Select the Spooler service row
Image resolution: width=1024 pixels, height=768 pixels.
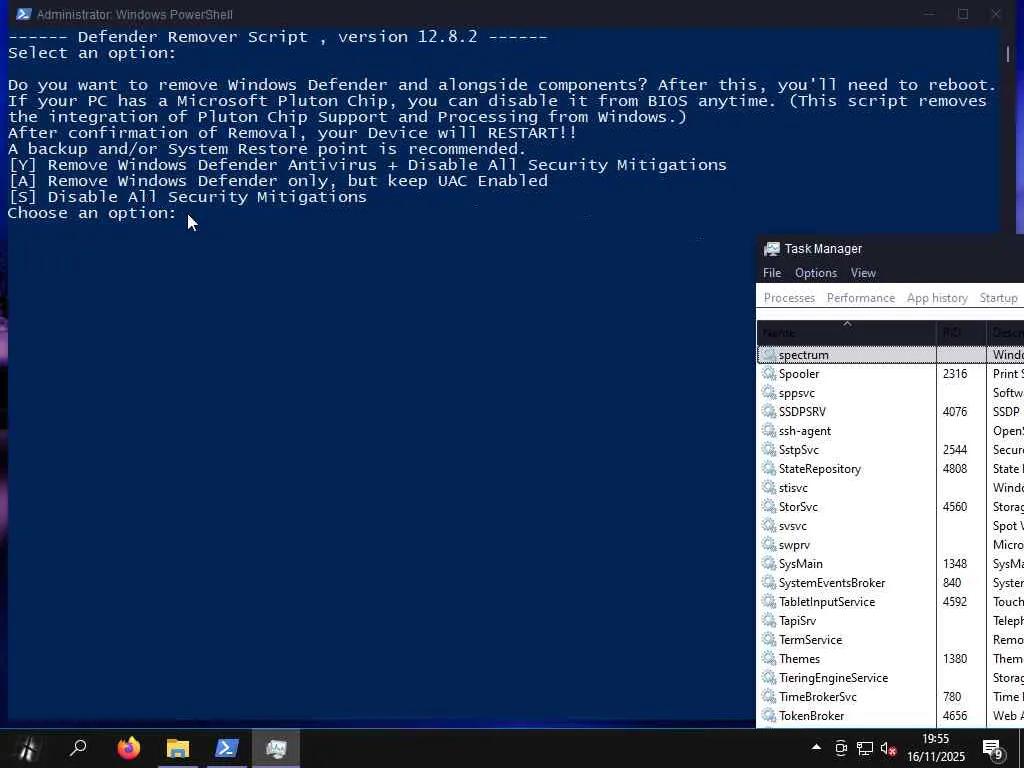(x=890, y=374)
